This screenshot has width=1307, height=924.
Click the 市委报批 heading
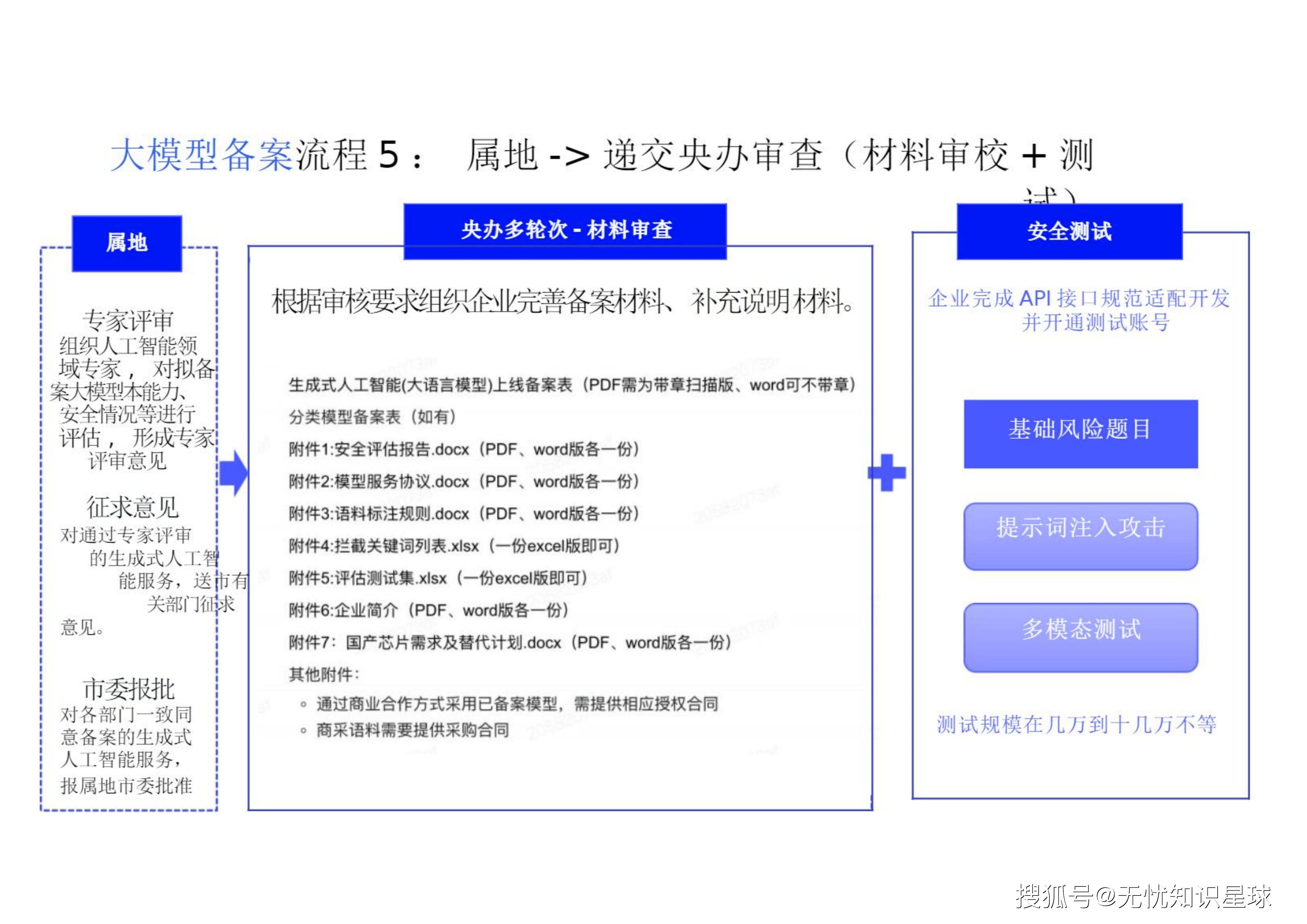coord(129,689)
